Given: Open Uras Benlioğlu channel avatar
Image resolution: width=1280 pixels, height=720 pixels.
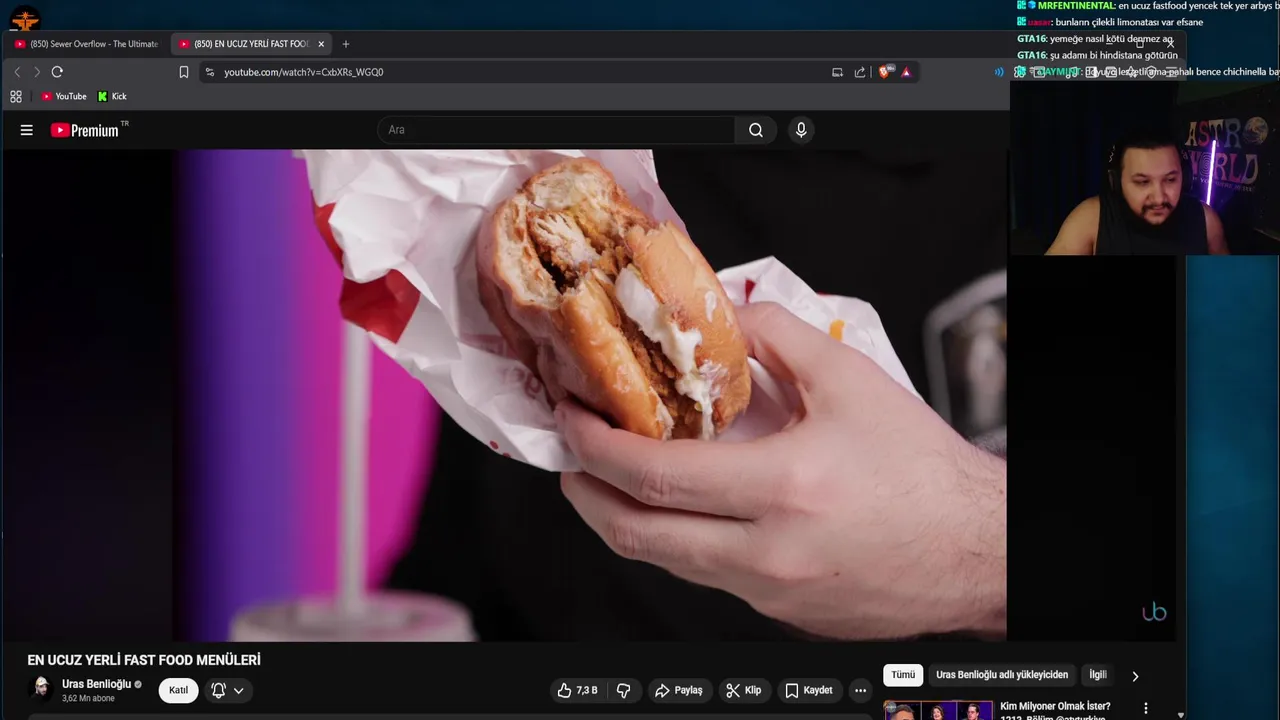Looking at the screenshot, I should point(41,689).
